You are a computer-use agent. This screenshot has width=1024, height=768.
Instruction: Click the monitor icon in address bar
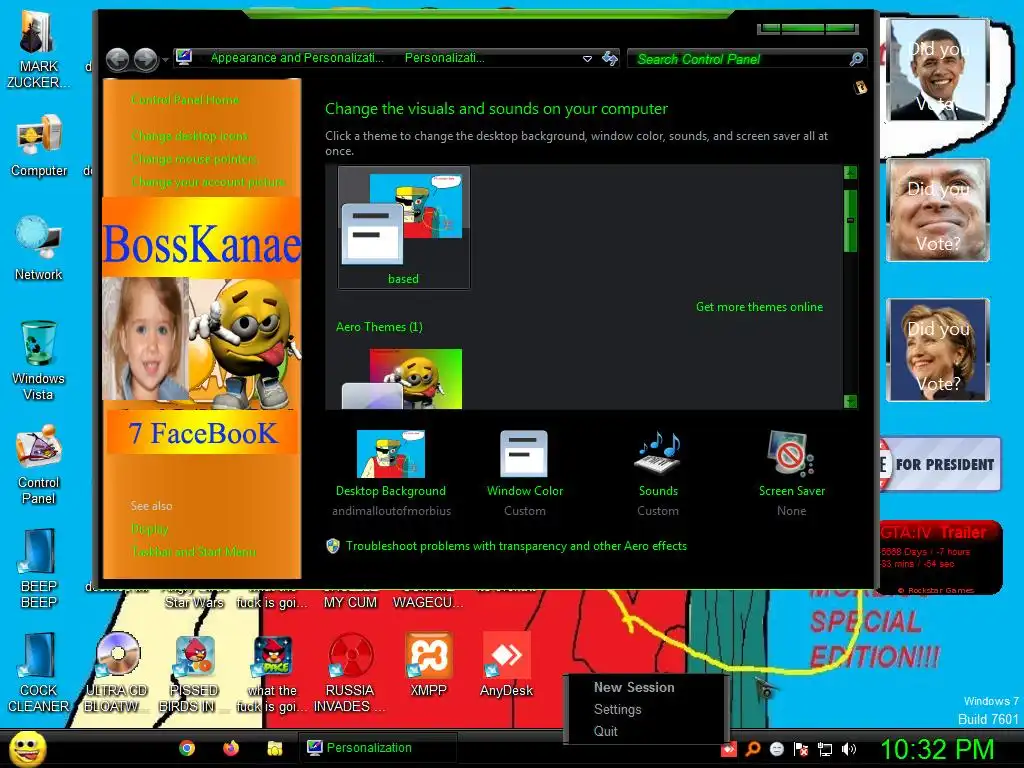[184, 57]
